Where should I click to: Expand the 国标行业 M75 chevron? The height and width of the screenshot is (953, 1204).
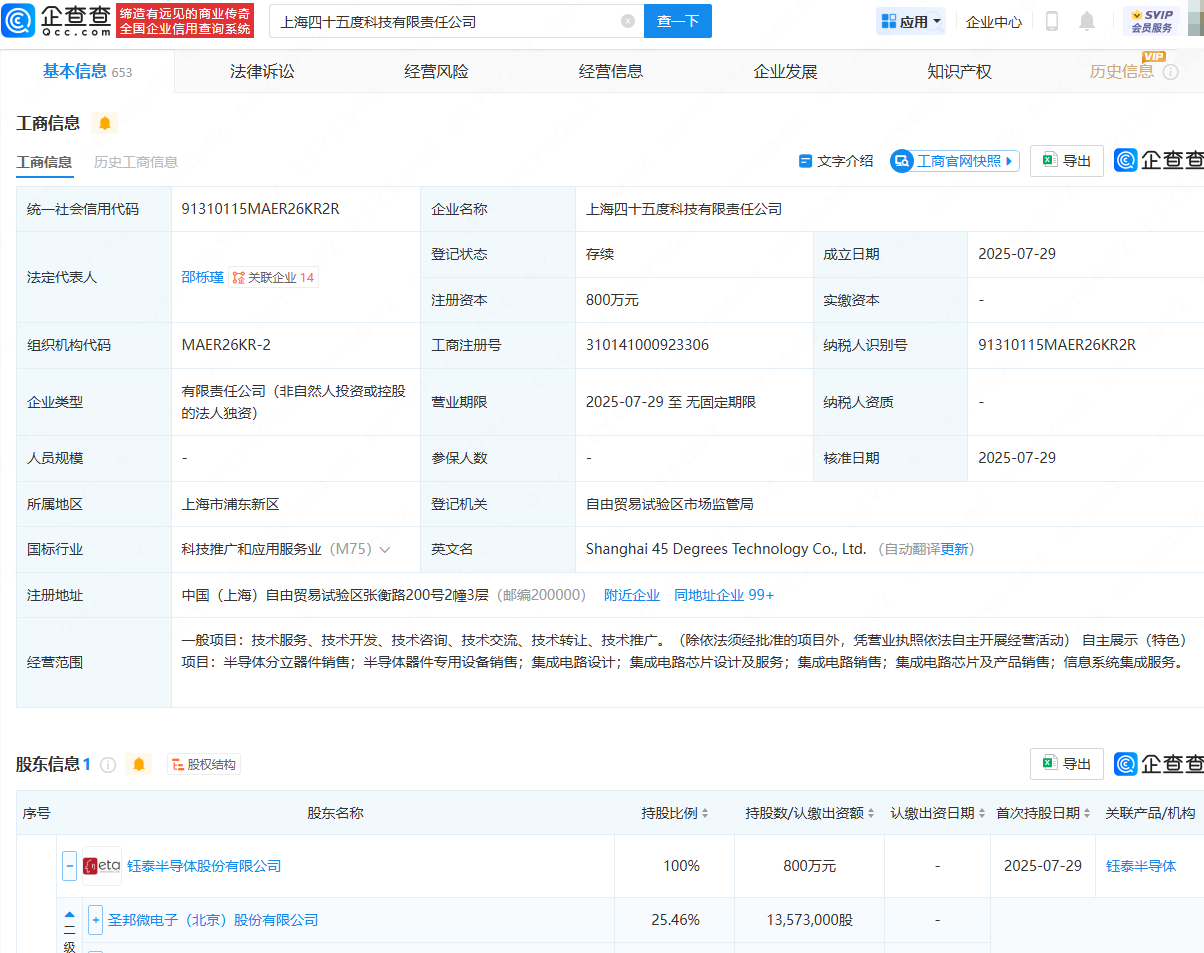[x=384, y=550]
